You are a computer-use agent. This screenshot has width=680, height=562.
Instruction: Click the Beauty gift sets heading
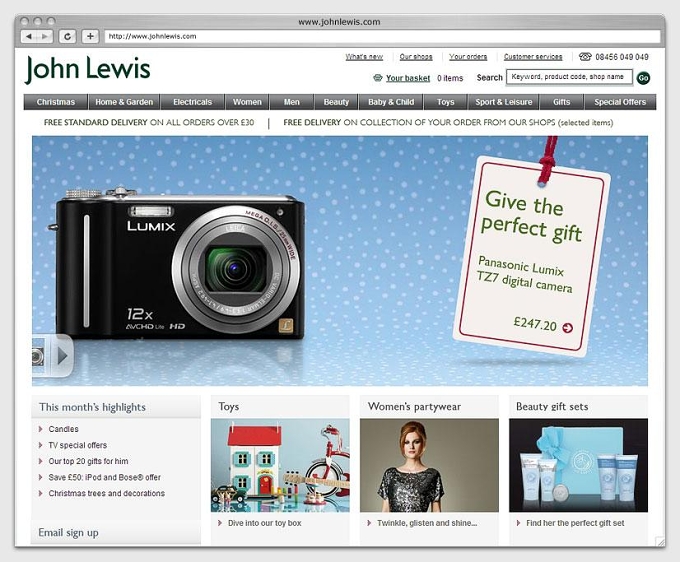click(552, 407)
